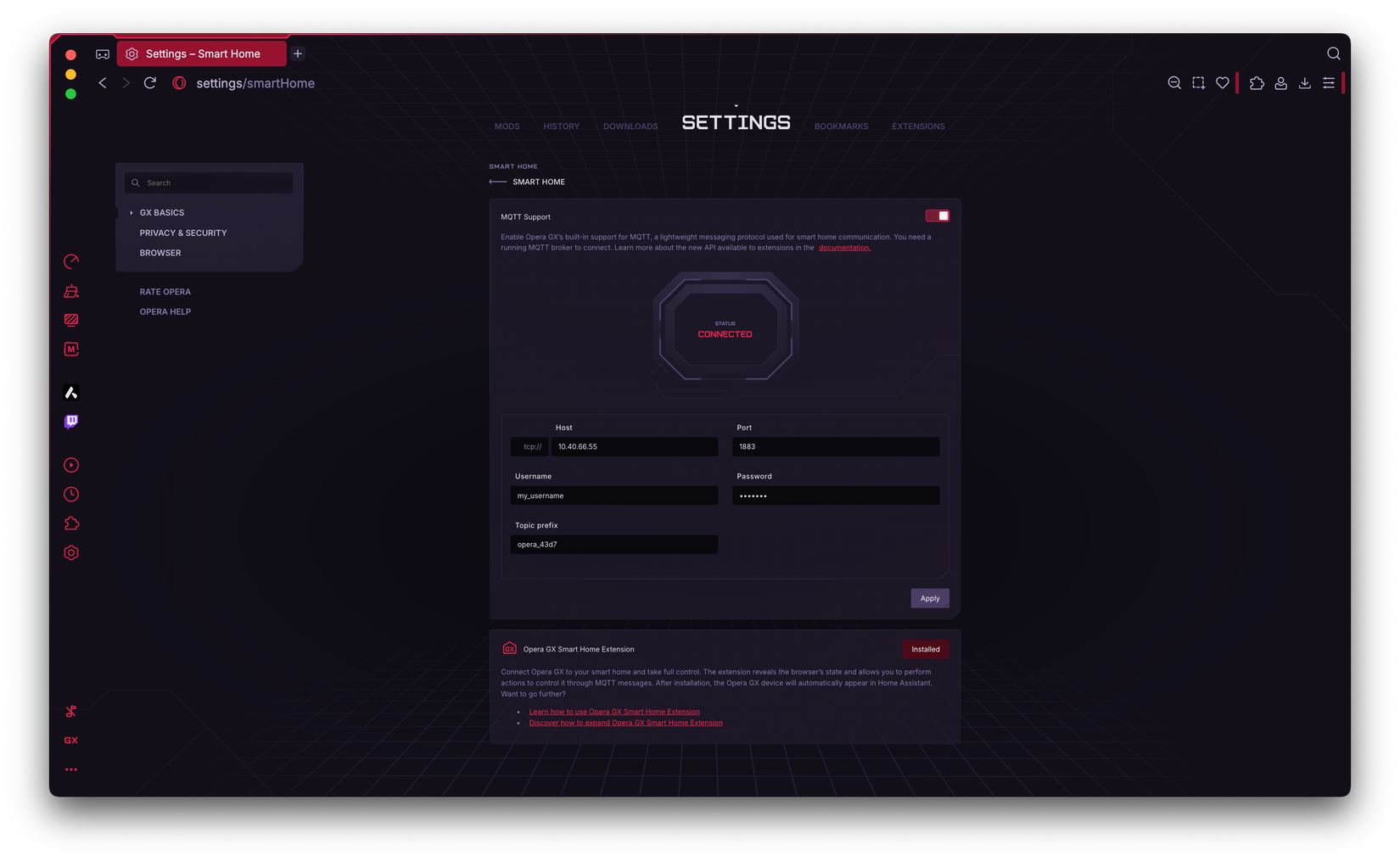
Task: Open GX Cleaner broom icon in sidebar
Action: click(71, 291)
